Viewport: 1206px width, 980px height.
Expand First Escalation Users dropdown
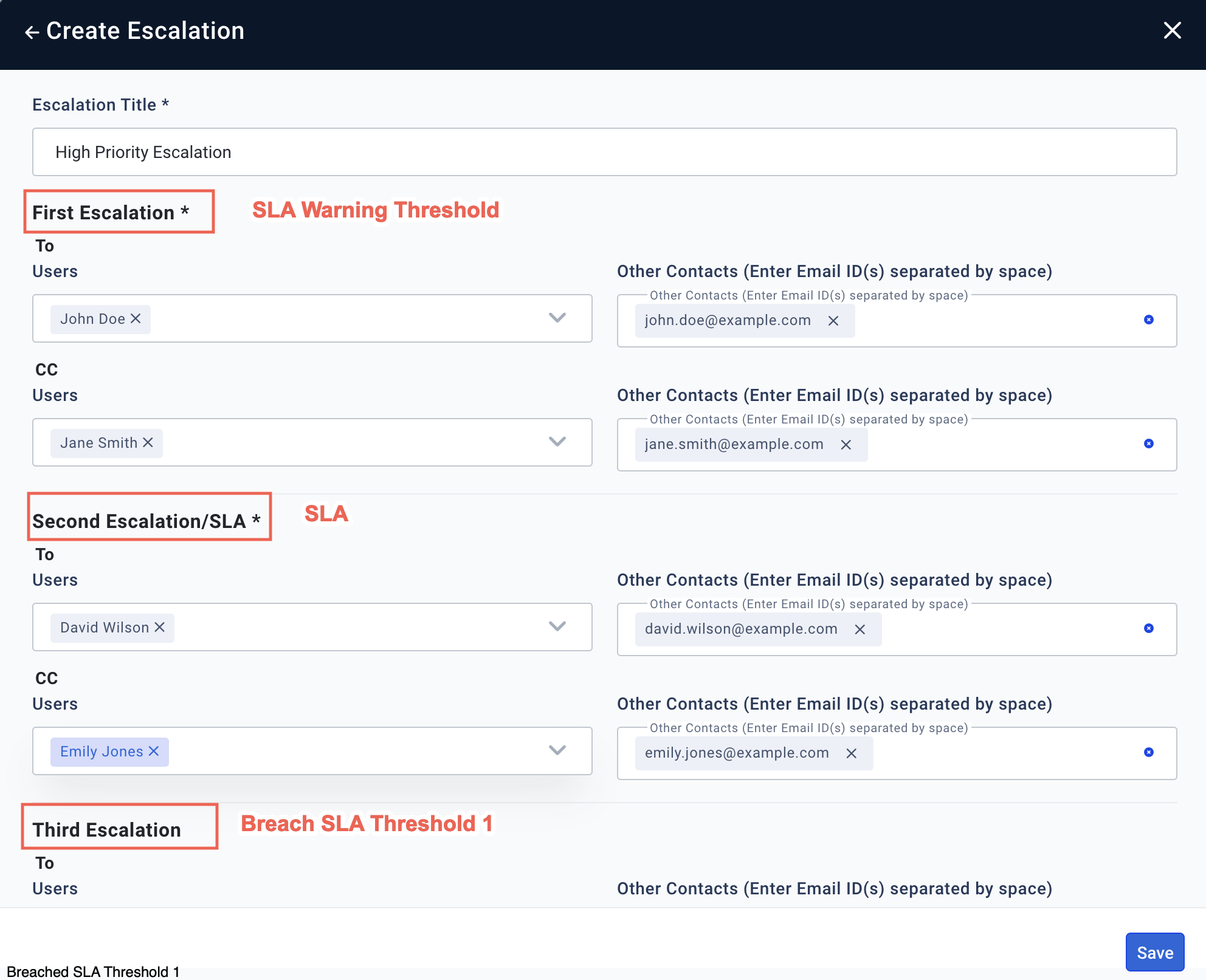(558, 319)
